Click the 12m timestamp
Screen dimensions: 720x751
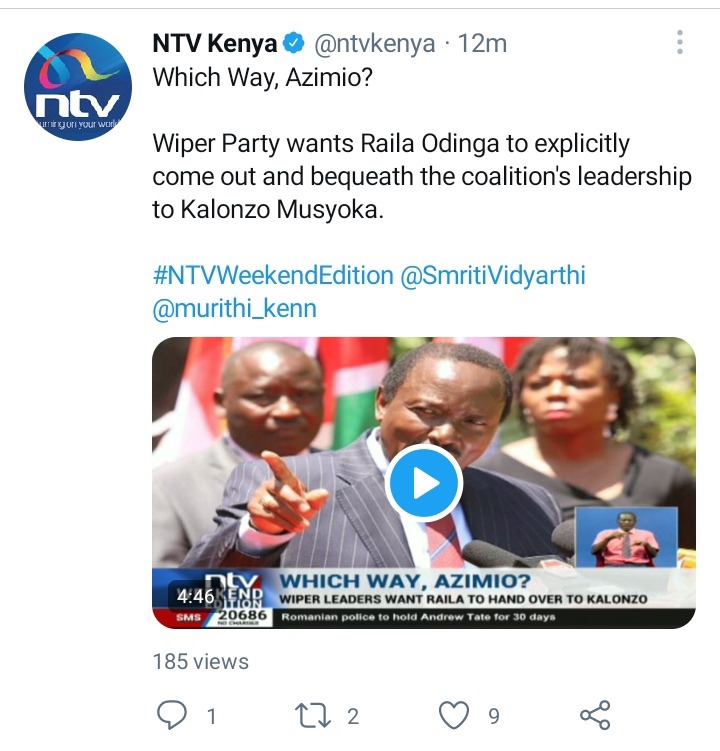pos(482,44)
